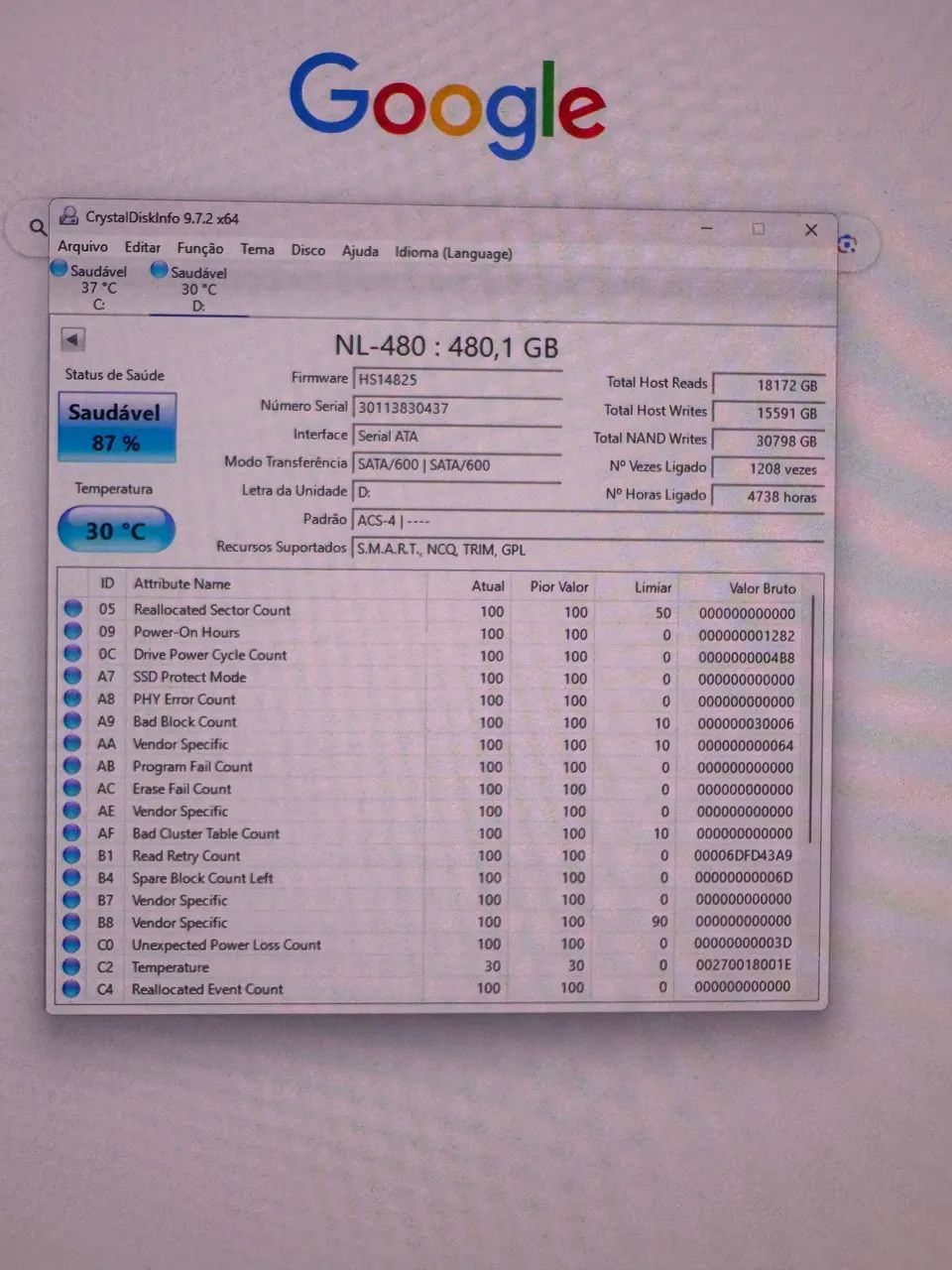
Task: Open the Editar menu
Action: click(x=143, y=247)
